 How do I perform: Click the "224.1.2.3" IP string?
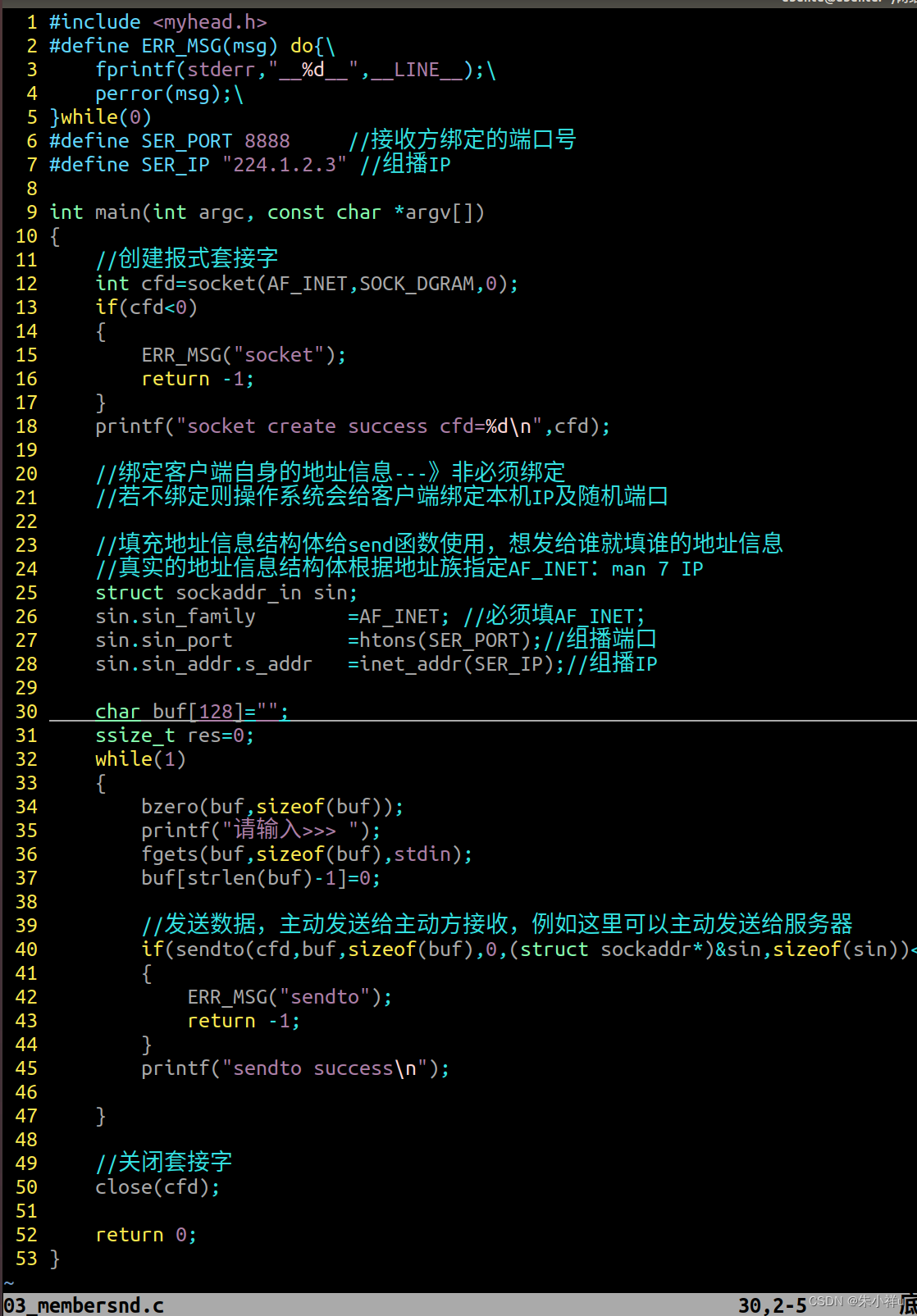pyautogui.click(x=285, y=165)
